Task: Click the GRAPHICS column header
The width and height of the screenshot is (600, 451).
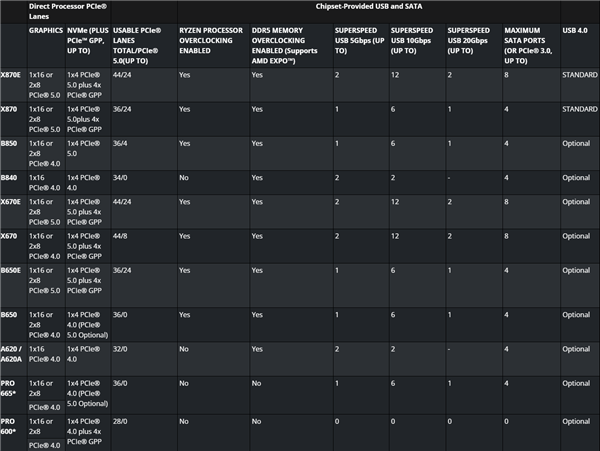Action: (46, 30)
